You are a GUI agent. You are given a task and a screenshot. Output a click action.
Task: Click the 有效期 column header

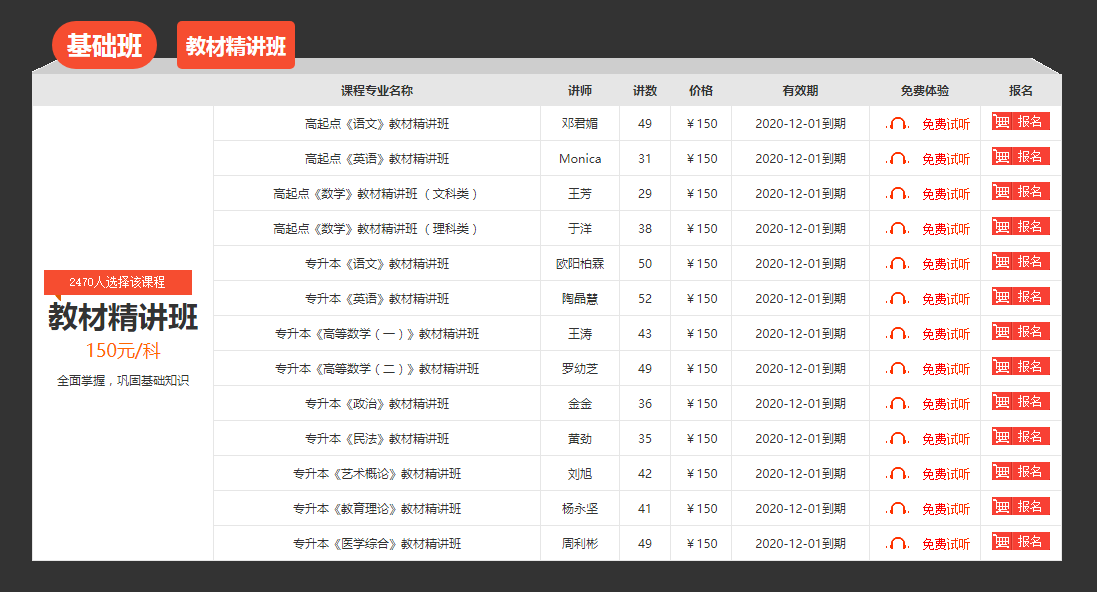click(800, 91)
